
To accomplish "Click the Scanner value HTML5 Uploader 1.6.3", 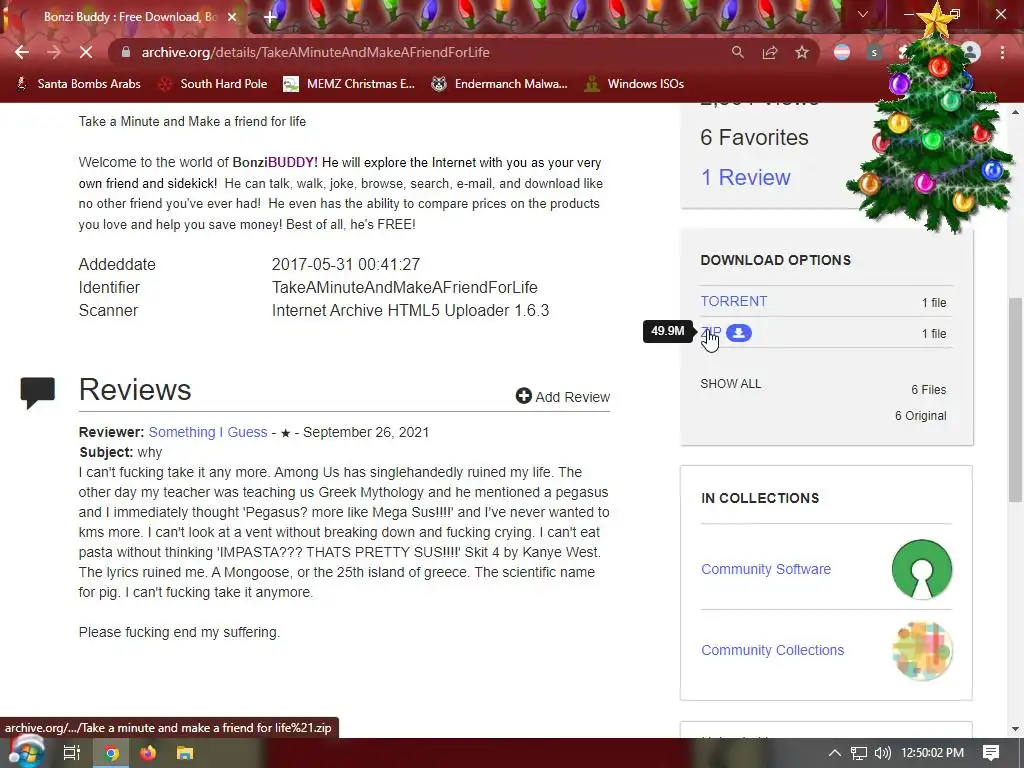I will pos(410,310).
